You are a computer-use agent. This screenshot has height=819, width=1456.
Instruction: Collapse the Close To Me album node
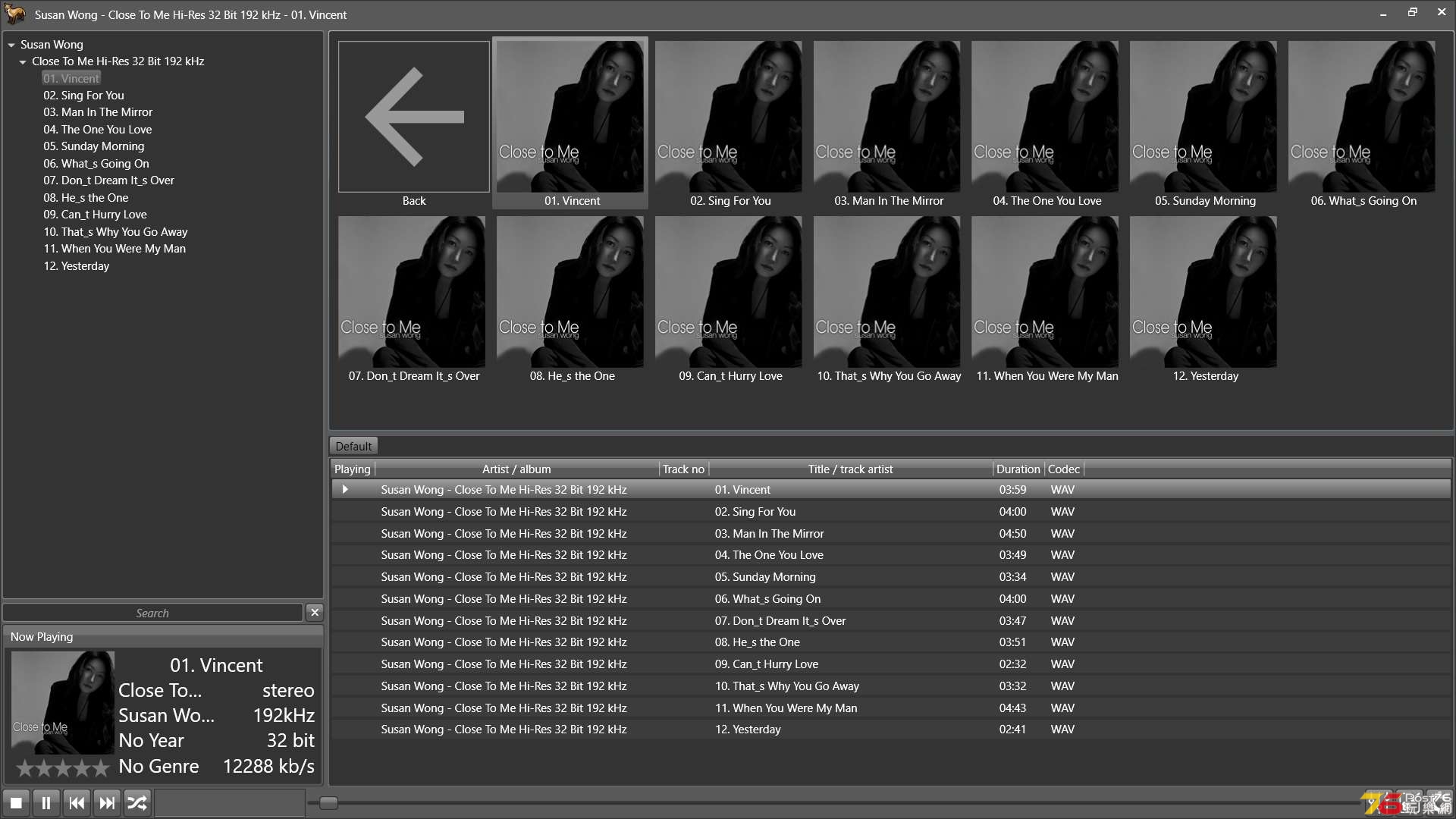(x=23, y=61)
